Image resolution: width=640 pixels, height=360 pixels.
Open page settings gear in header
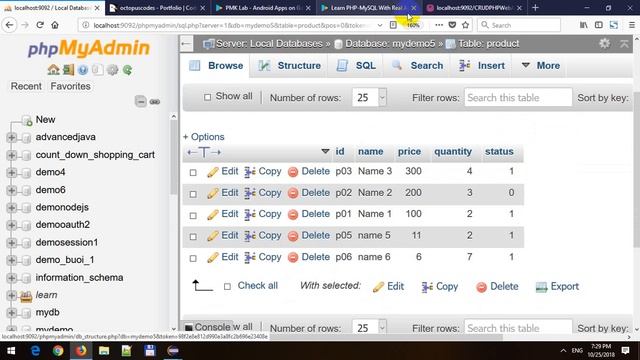click(x=604, y=43)
